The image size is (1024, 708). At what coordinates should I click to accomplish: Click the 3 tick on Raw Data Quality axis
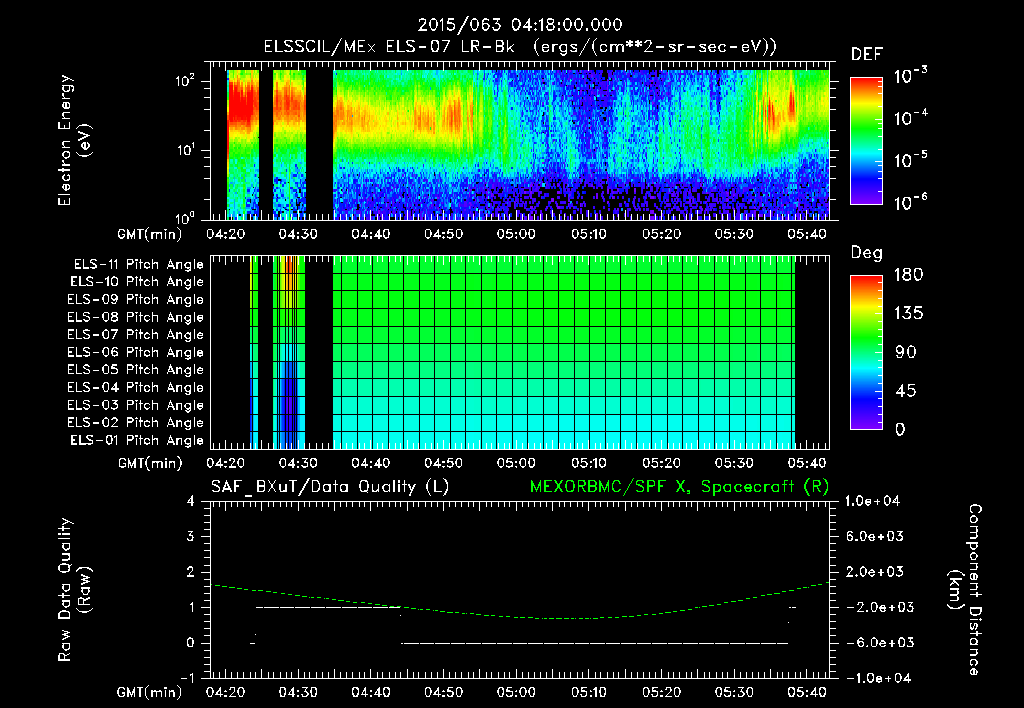pos(191,536)
